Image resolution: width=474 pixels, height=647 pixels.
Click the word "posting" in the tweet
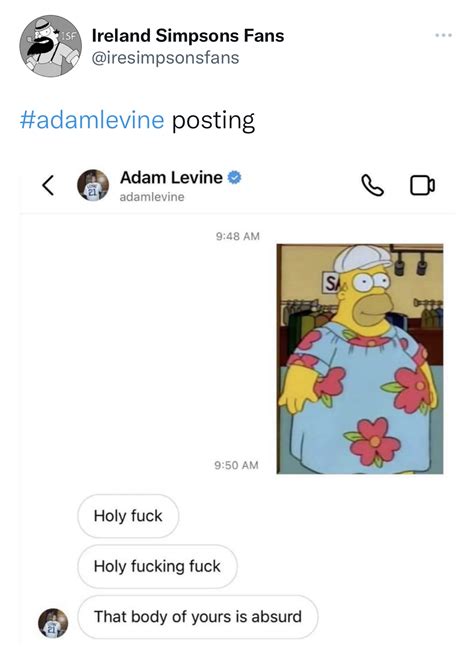click(x=213, y=121)
